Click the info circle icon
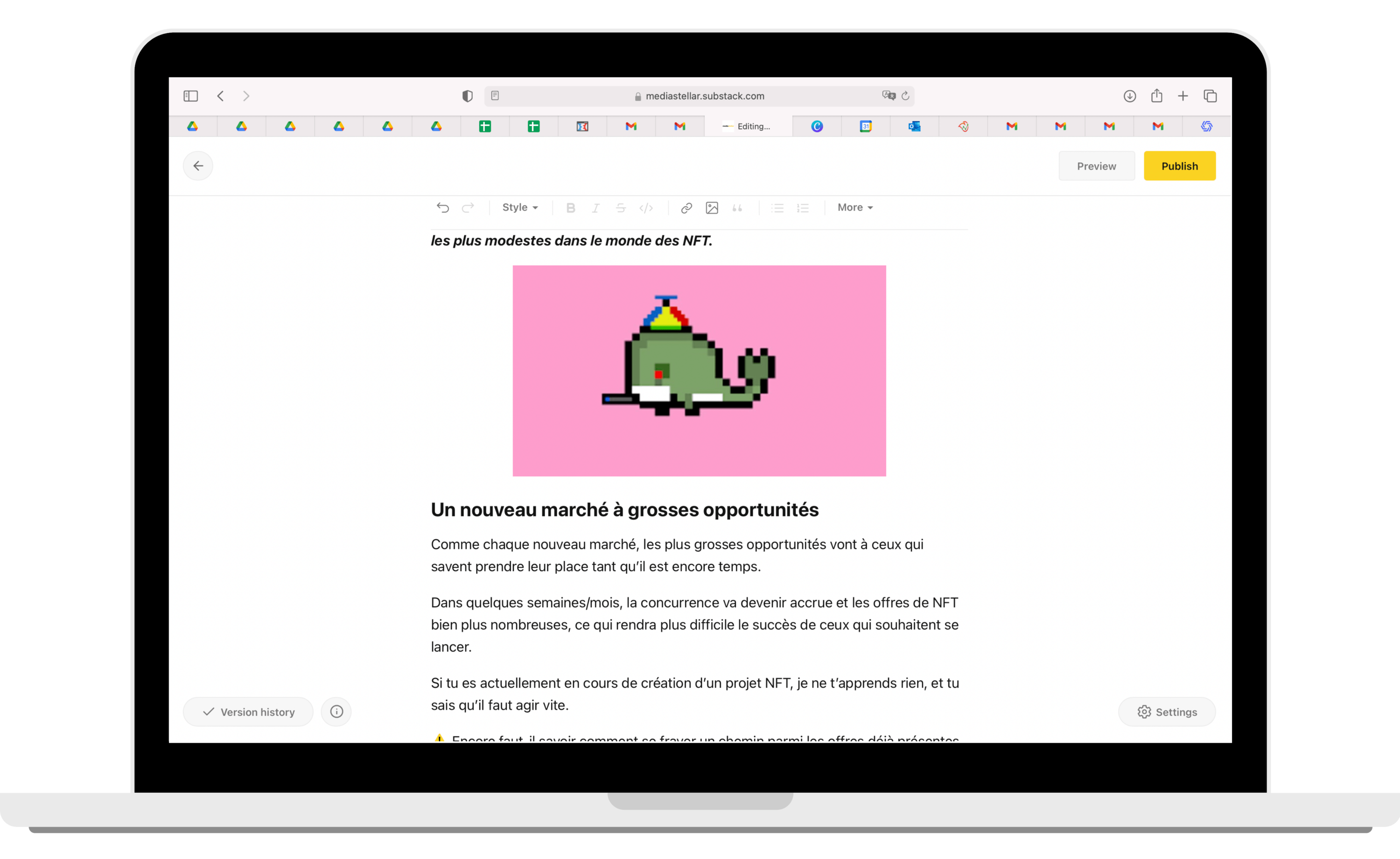This screenshot has height=859, width=1400. pyautogui.click(x=336, y=712)
